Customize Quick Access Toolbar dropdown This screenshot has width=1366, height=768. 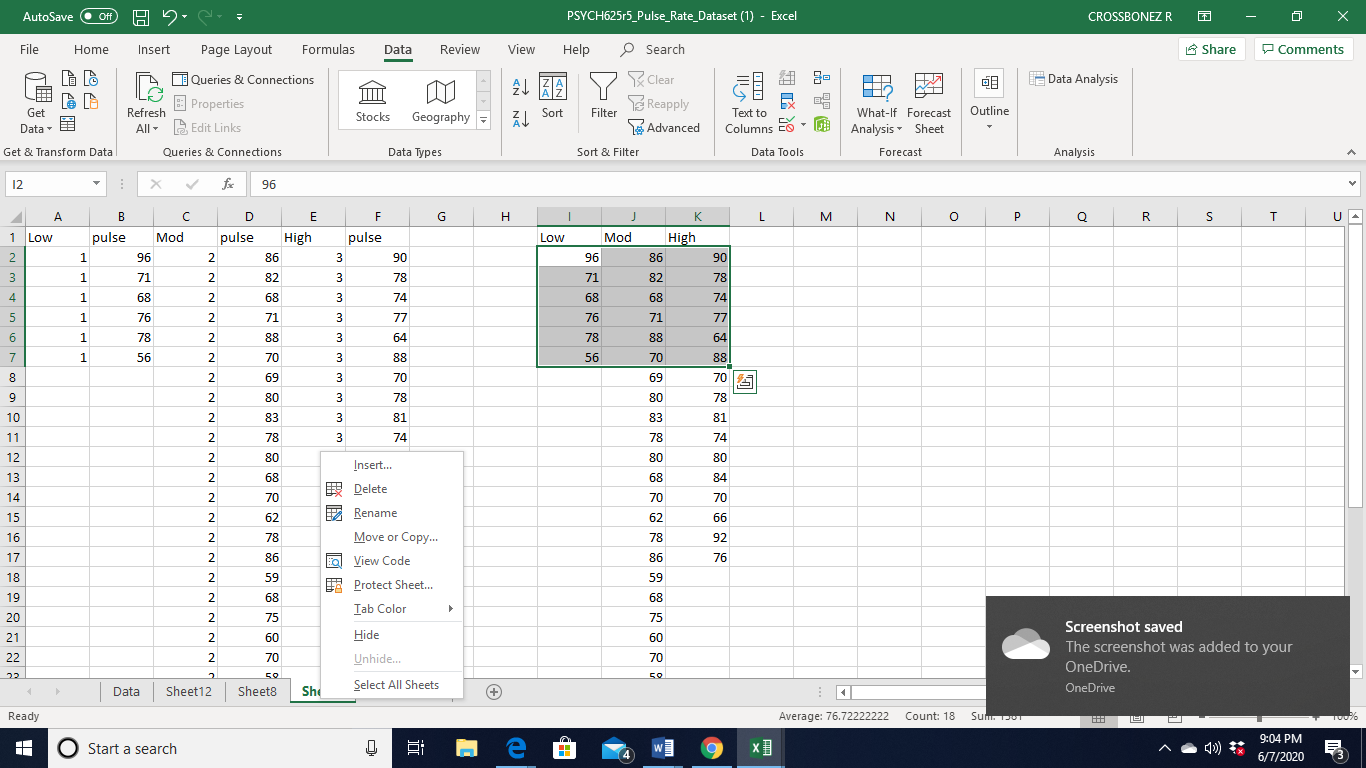click(x=240, y=17)
